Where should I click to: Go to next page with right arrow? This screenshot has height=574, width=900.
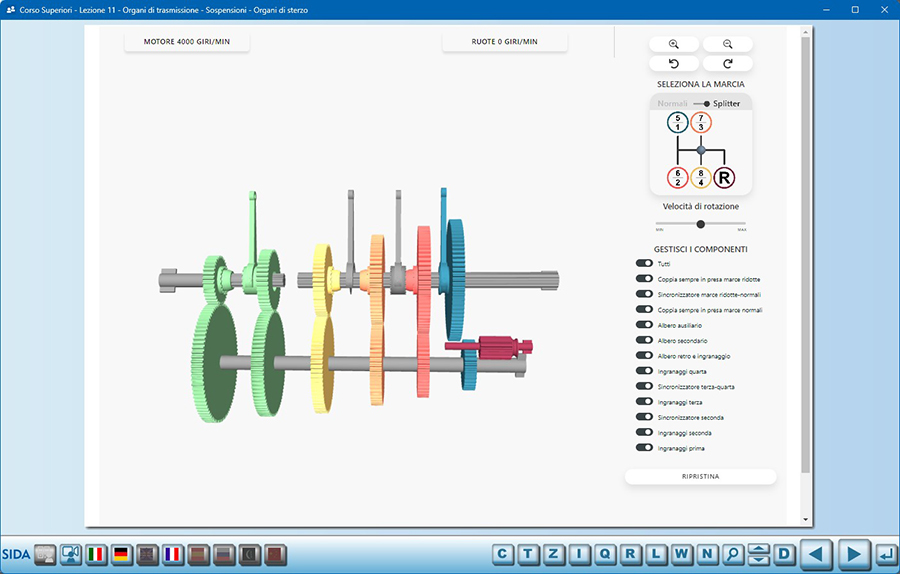852,553
